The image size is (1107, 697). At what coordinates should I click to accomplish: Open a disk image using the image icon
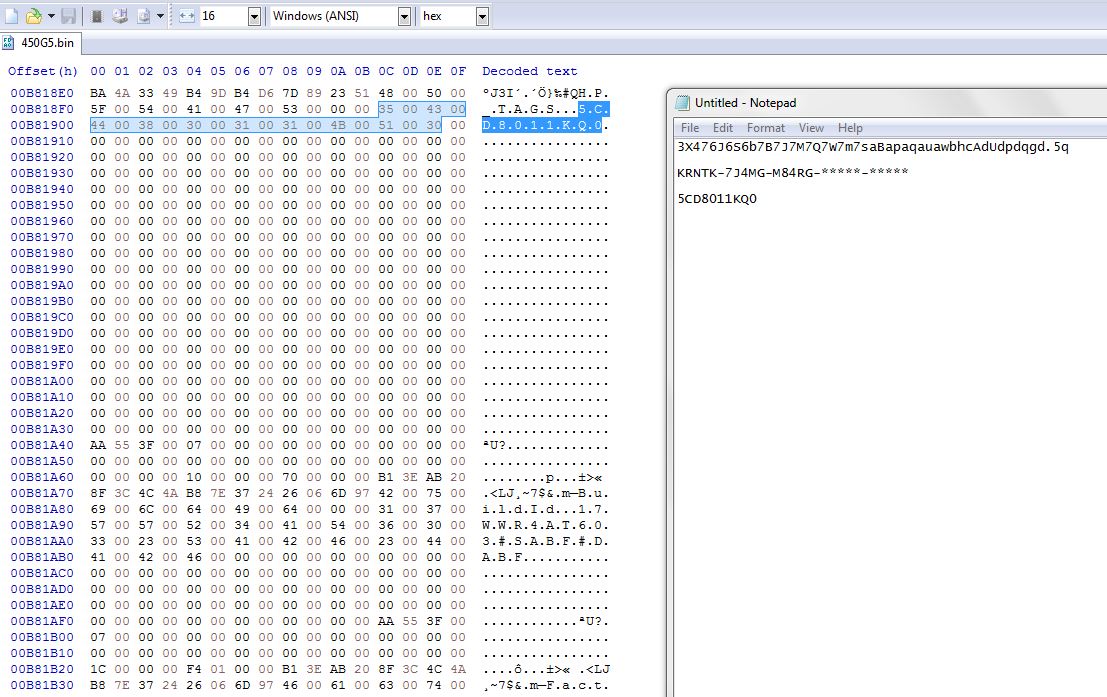(x=143, y=16)
